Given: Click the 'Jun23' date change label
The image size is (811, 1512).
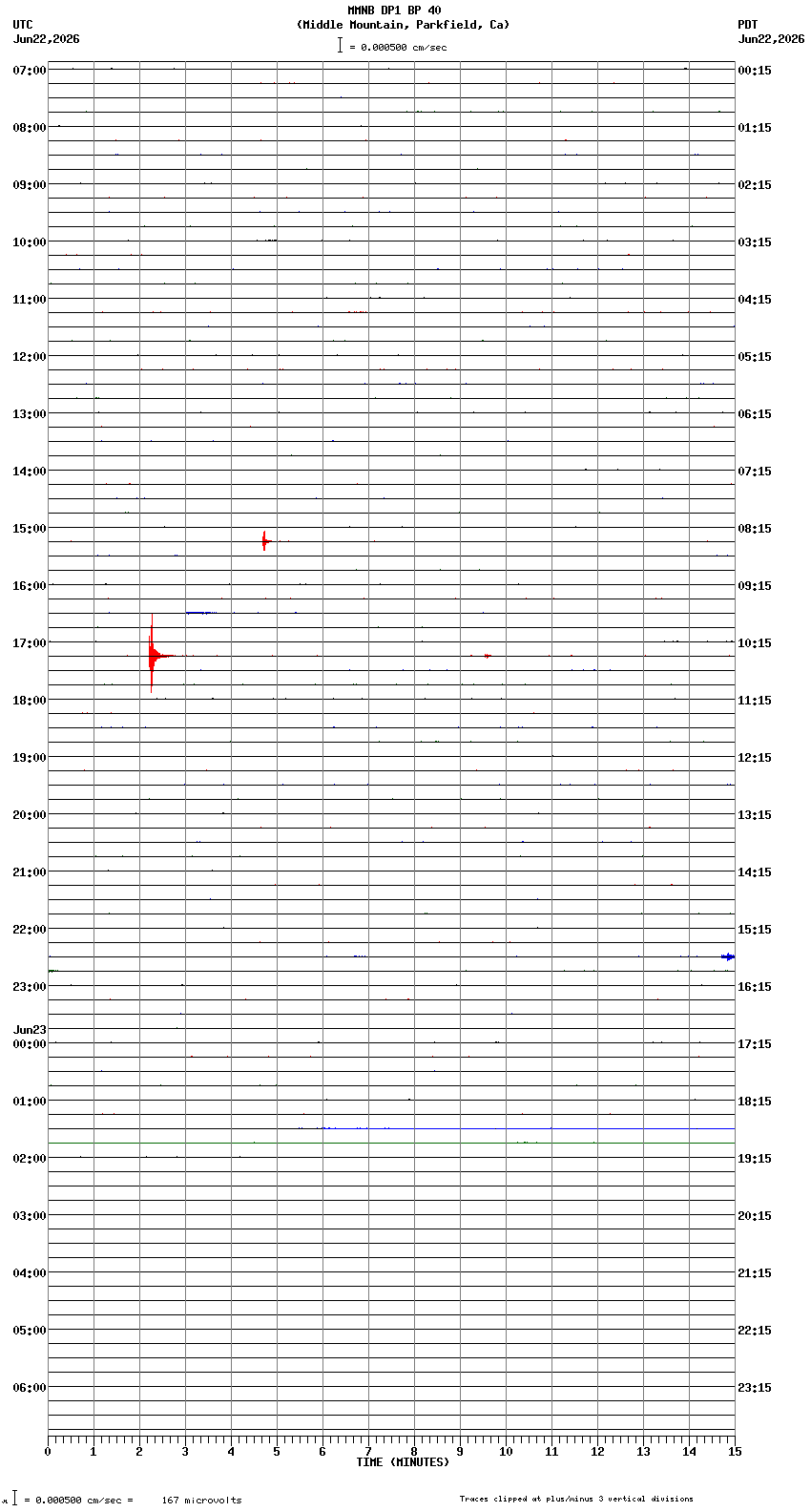Looking at the screenshot, I should 30,1030.
